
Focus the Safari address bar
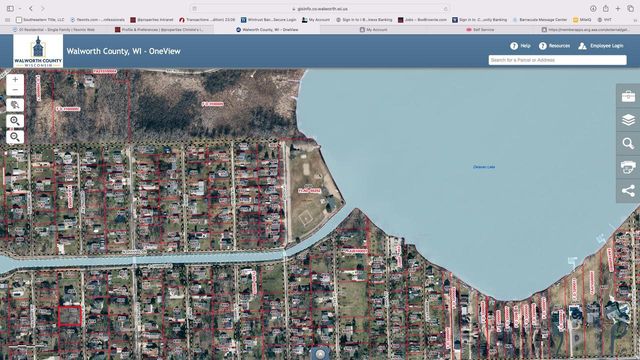320,9
